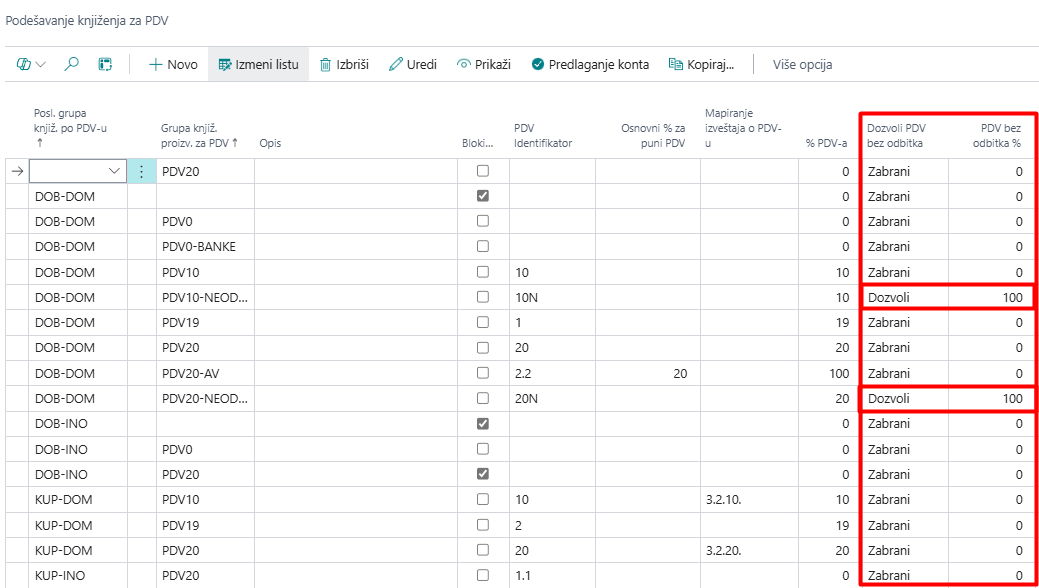Open the view selector icon with chevron

pos(31,64)
